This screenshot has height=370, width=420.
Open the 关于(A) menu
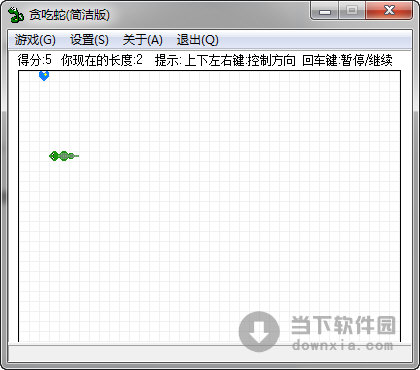142,40
